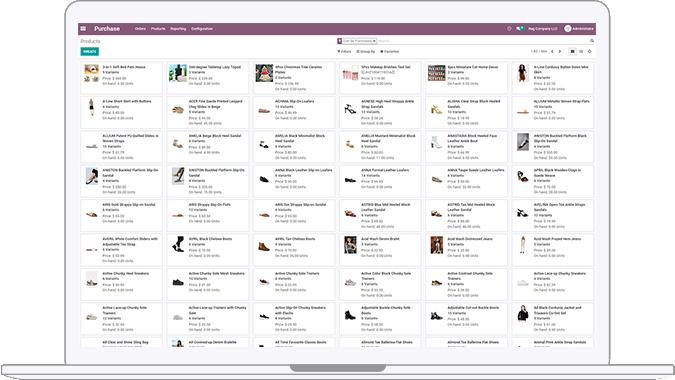Viewport: 675px width, 380px height.
Task: Open the Administrator user menu
Action: point(579,29)
